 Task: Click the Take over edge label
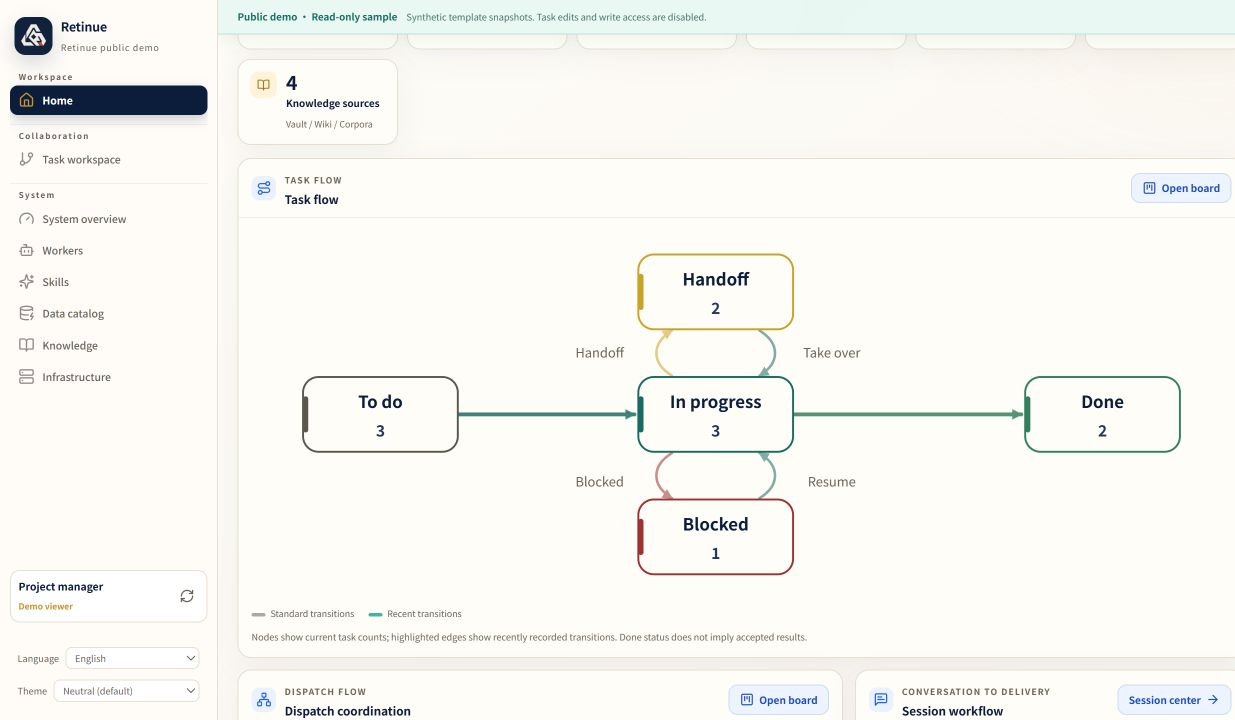coord(832,353)
